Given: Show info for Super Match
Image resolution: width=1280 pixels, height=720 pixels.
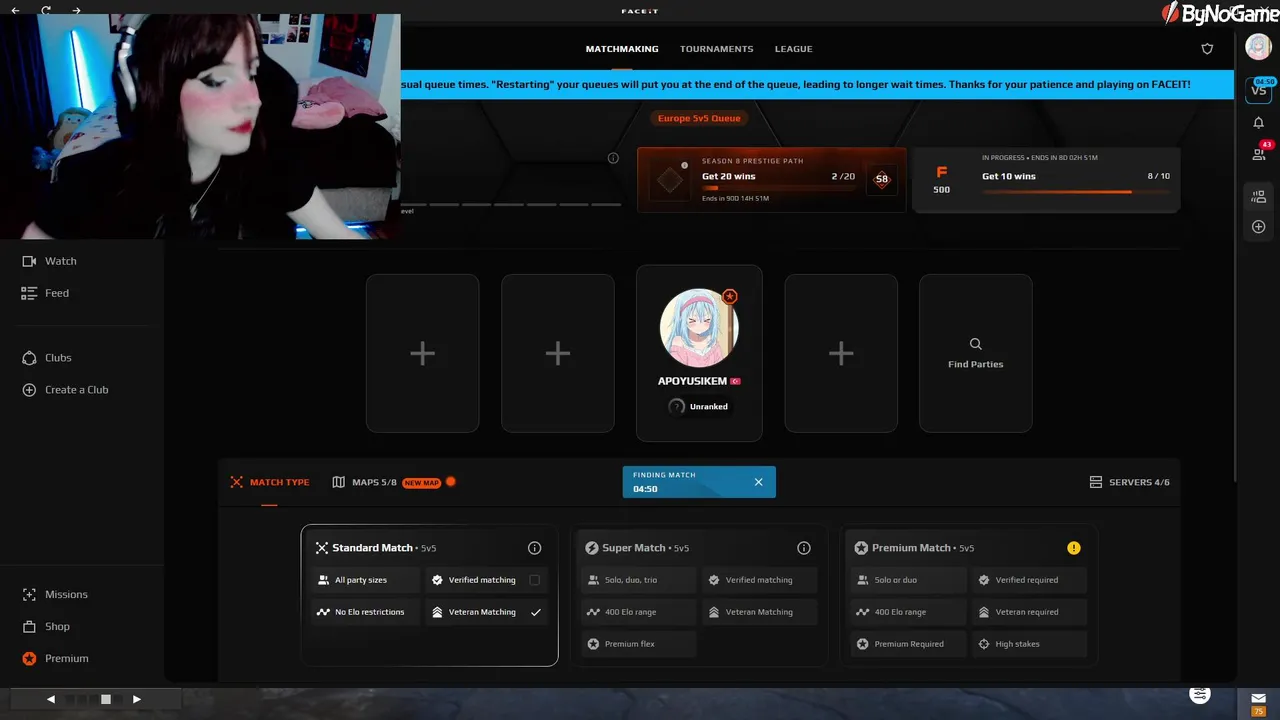Looking at the screenshot, I should click(x=804, y=548).
